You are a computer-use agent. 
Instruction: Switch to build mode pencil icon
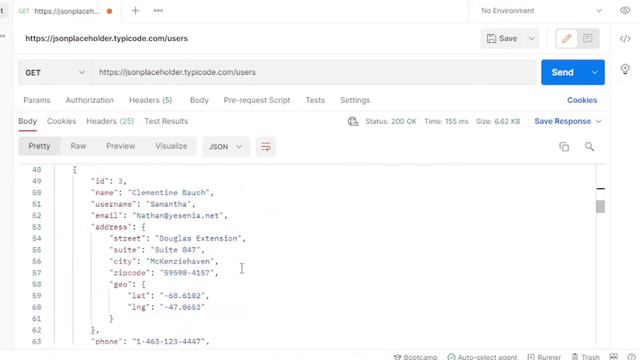coord(567,38)
